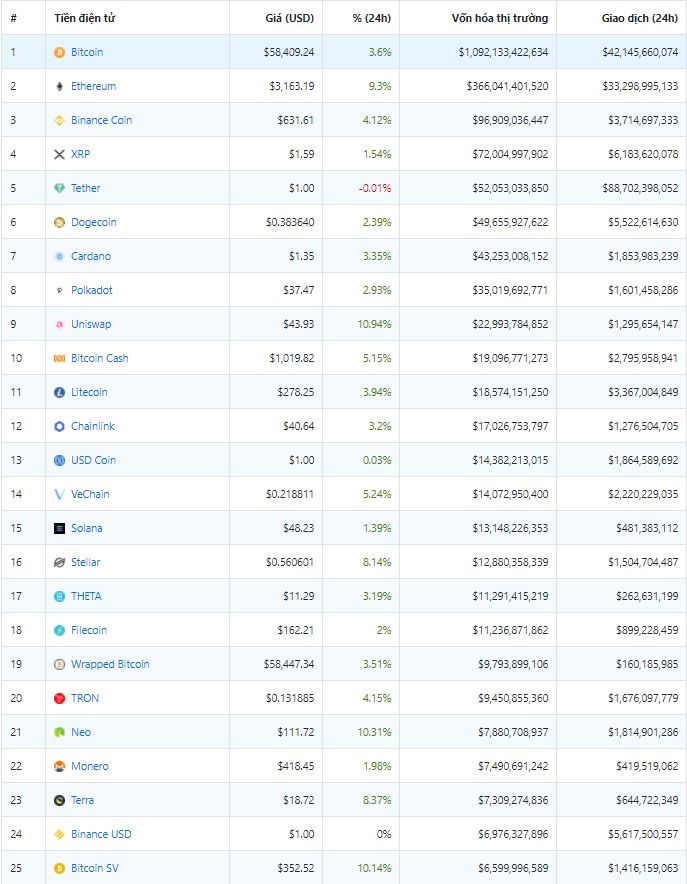The image size is (687, 884).
Task: Open the Bitcoin coin link
Action: (x=87, y=52)
